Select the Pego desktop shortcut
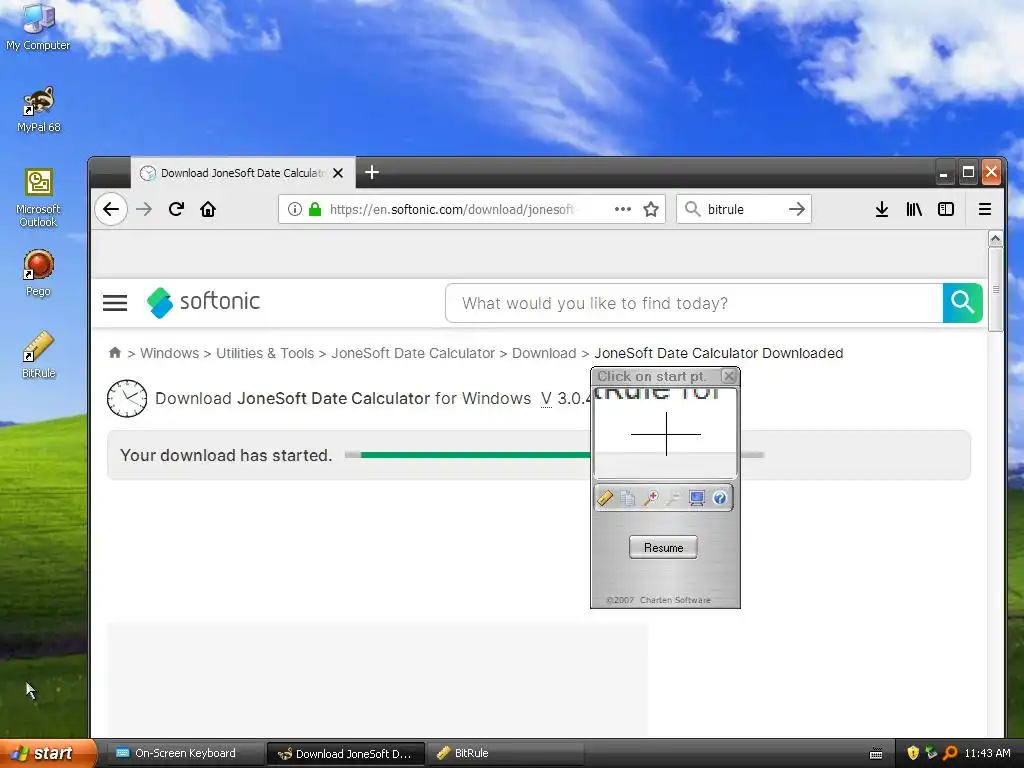 pyautogui.click(x=38, y=273)
